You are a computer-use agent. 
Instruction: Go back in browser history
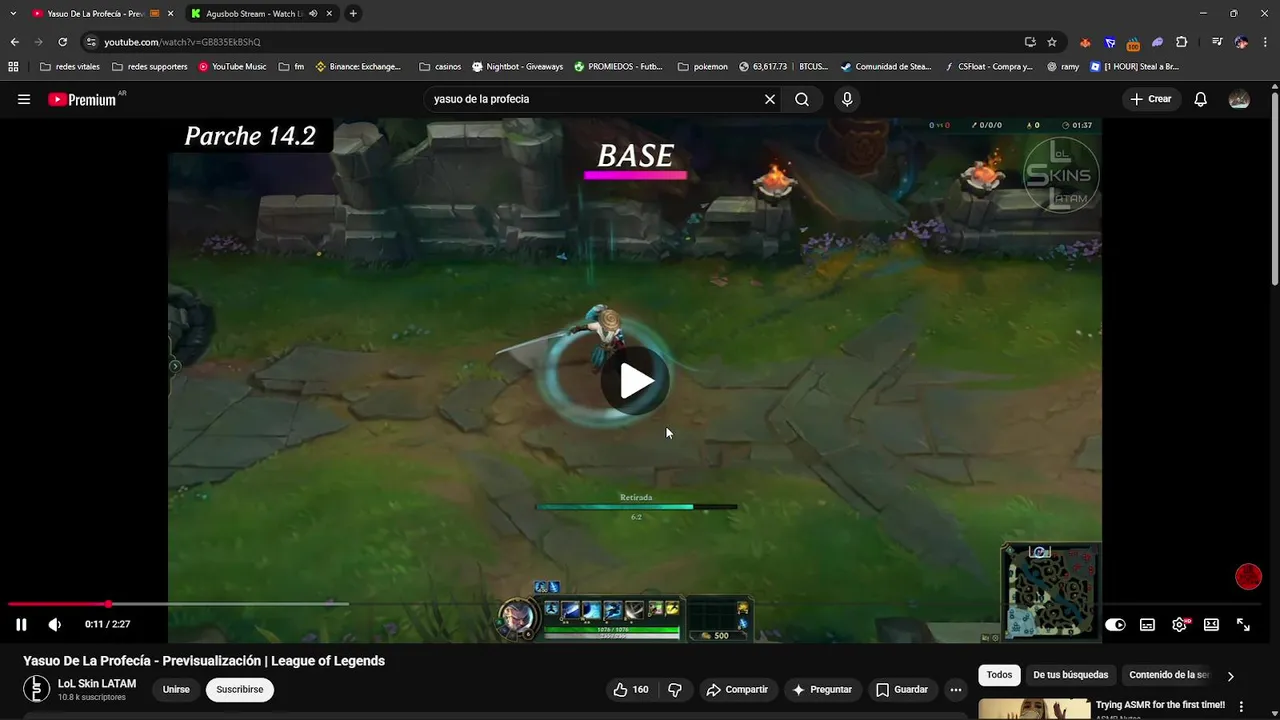click(x=14, y=42)
